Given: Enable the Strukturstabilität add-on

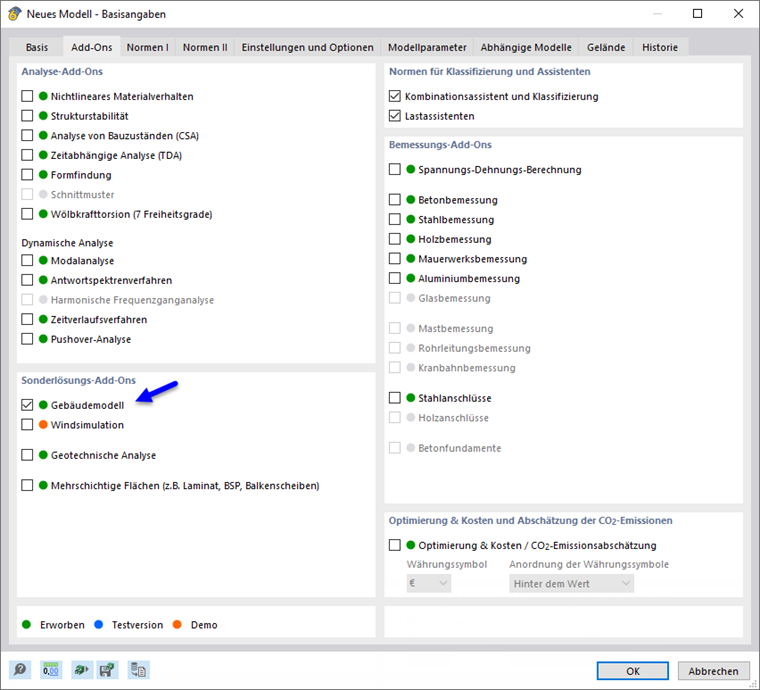Looking at the screenshot, I should (27, 116).
